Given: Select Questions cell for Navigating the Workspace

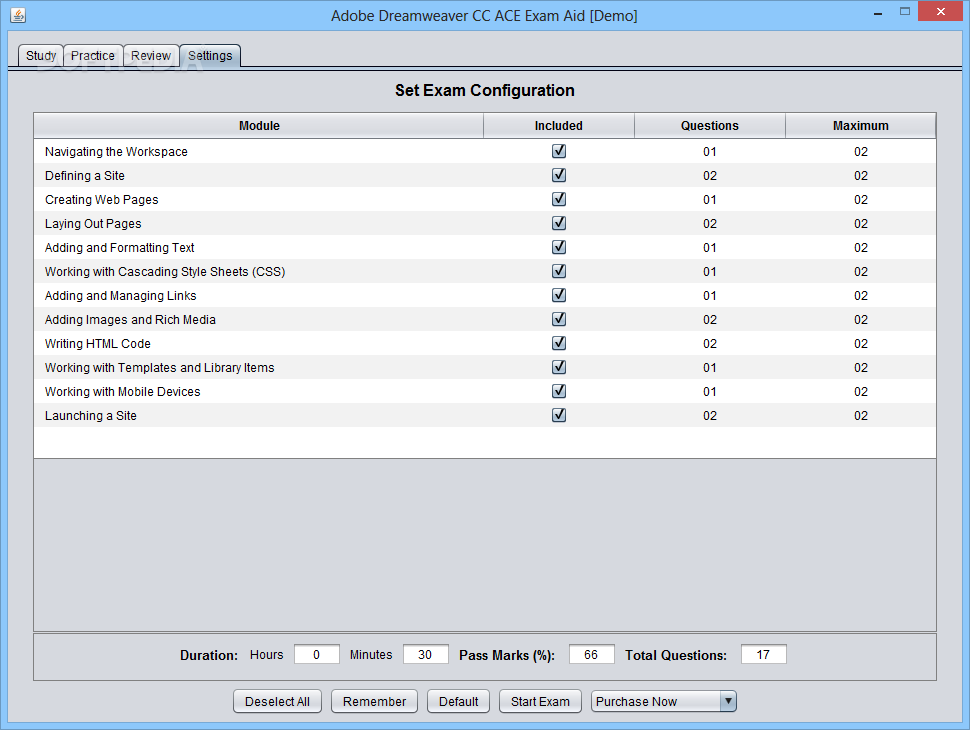Looking at the screenshot, I should (710, 152).
